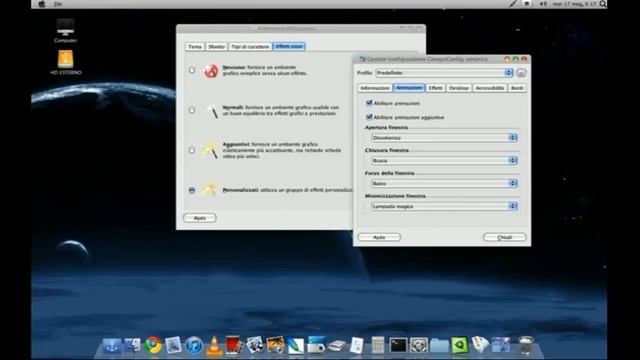Click the Normali magic wand icon
Viewport: 640px width, 360px height.
tap(211, 111)
